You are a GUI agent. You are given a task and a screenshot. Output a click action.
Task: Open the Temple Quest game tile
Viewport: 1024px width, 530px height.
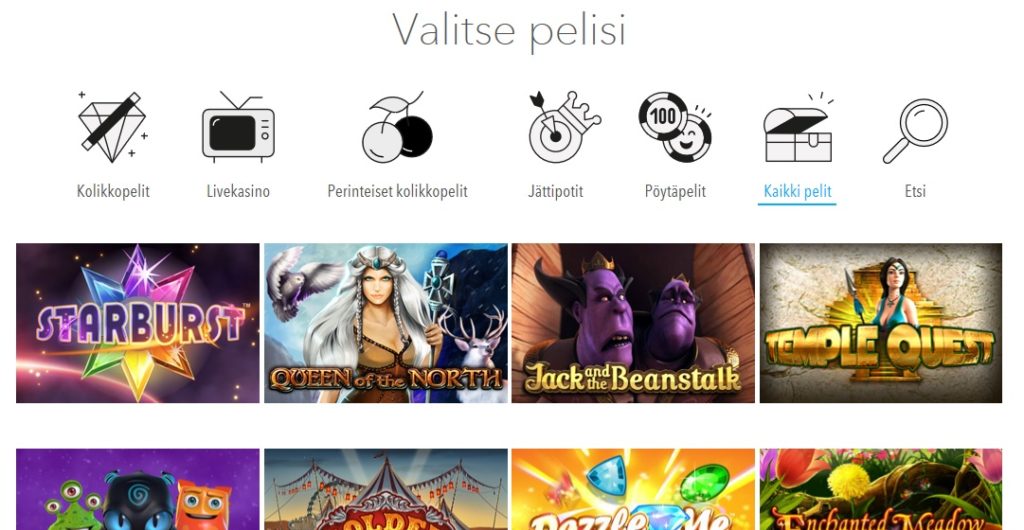point(881,323)
